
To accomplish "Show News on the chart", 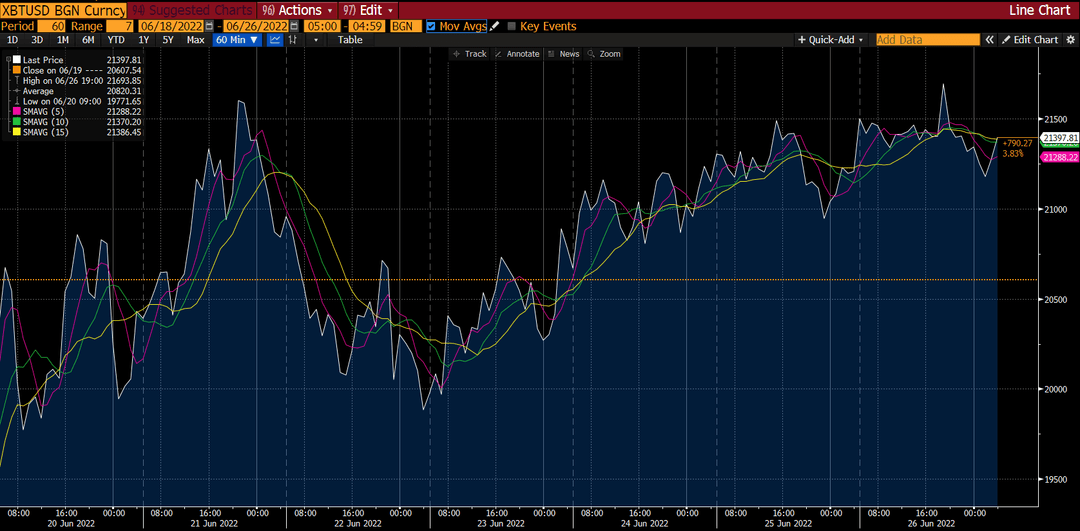I will click(x=564, y=54).
